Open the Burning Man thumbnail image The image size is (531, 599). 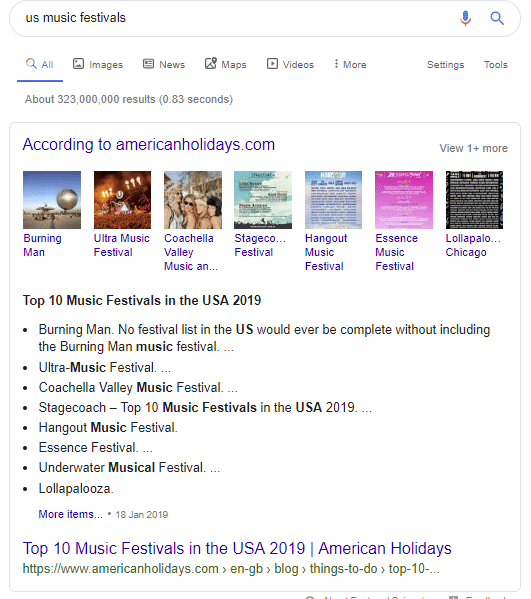52,200
